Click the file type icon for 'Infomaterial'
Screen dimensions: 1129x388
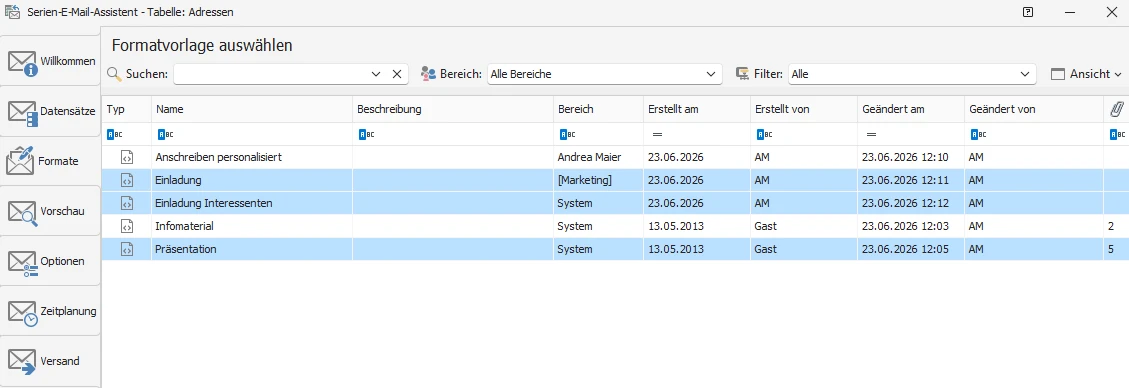[127, 226]
